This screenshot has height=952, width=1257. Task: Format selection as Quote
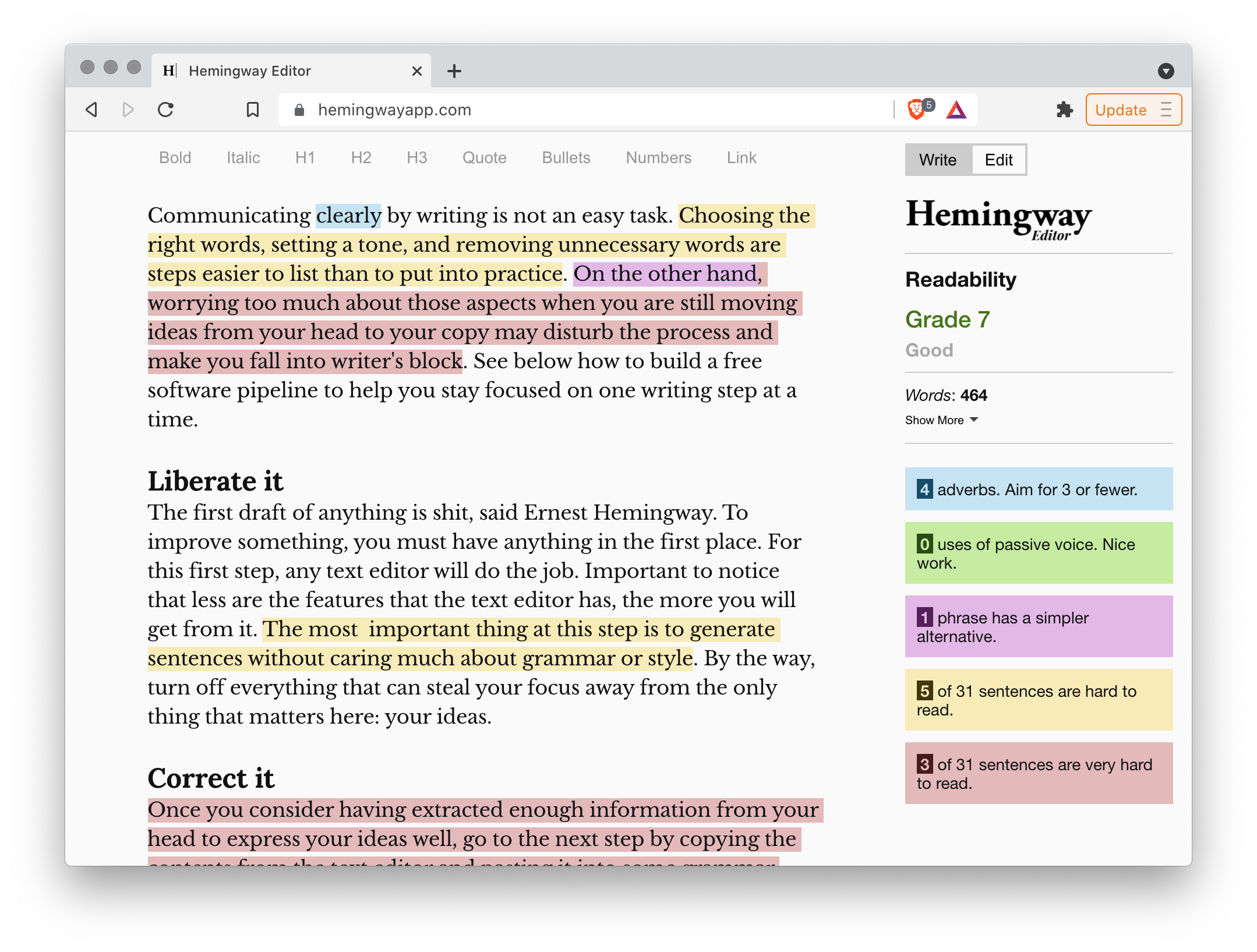485,158
